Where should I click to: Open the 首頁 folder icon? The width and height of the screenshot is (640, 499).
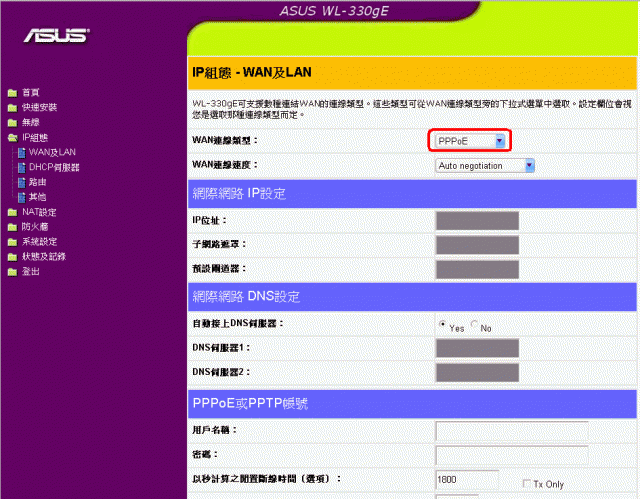click(13, 93)
